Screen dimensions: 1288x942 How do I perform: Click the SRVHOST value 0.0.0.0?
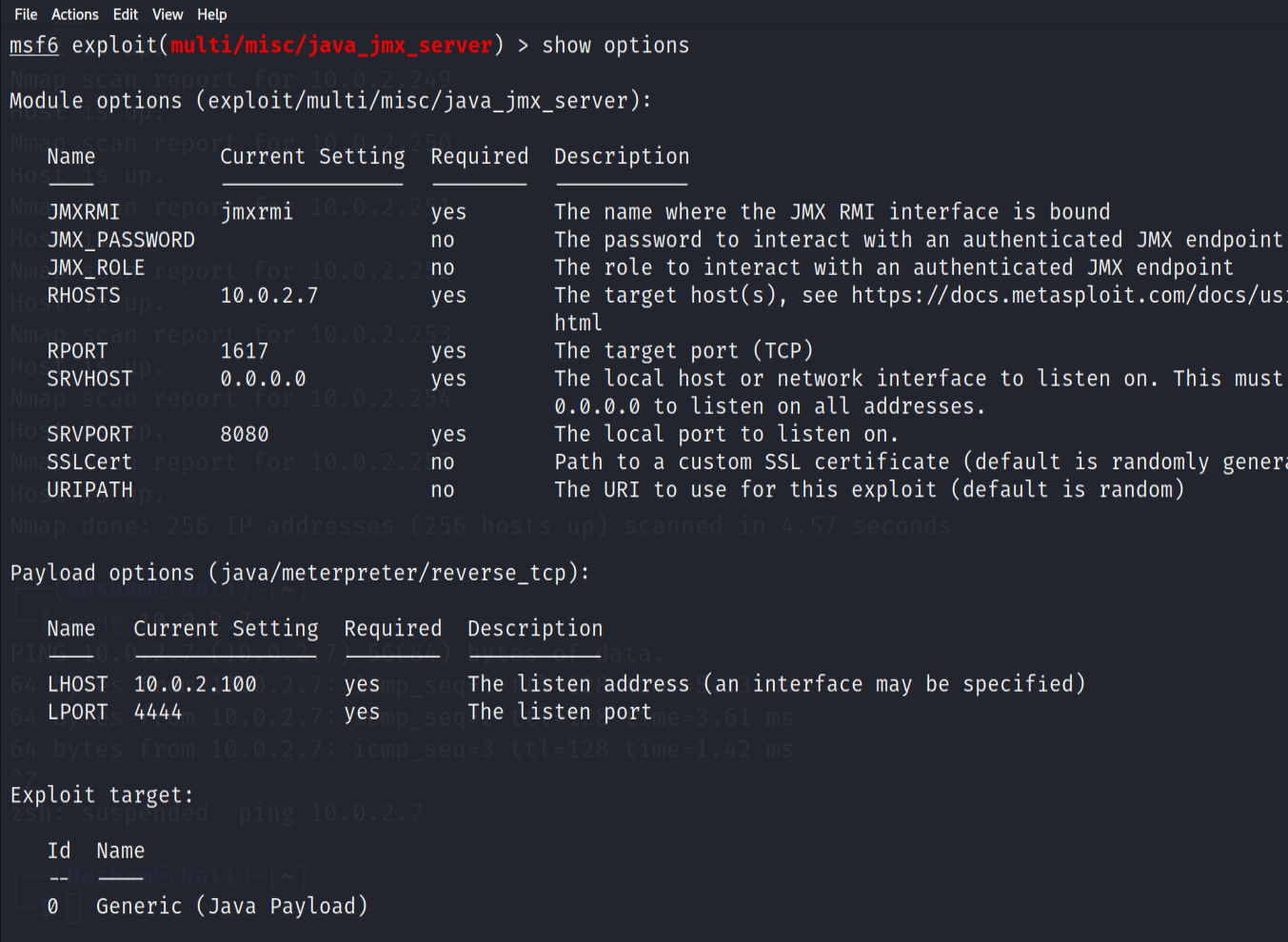264,379
